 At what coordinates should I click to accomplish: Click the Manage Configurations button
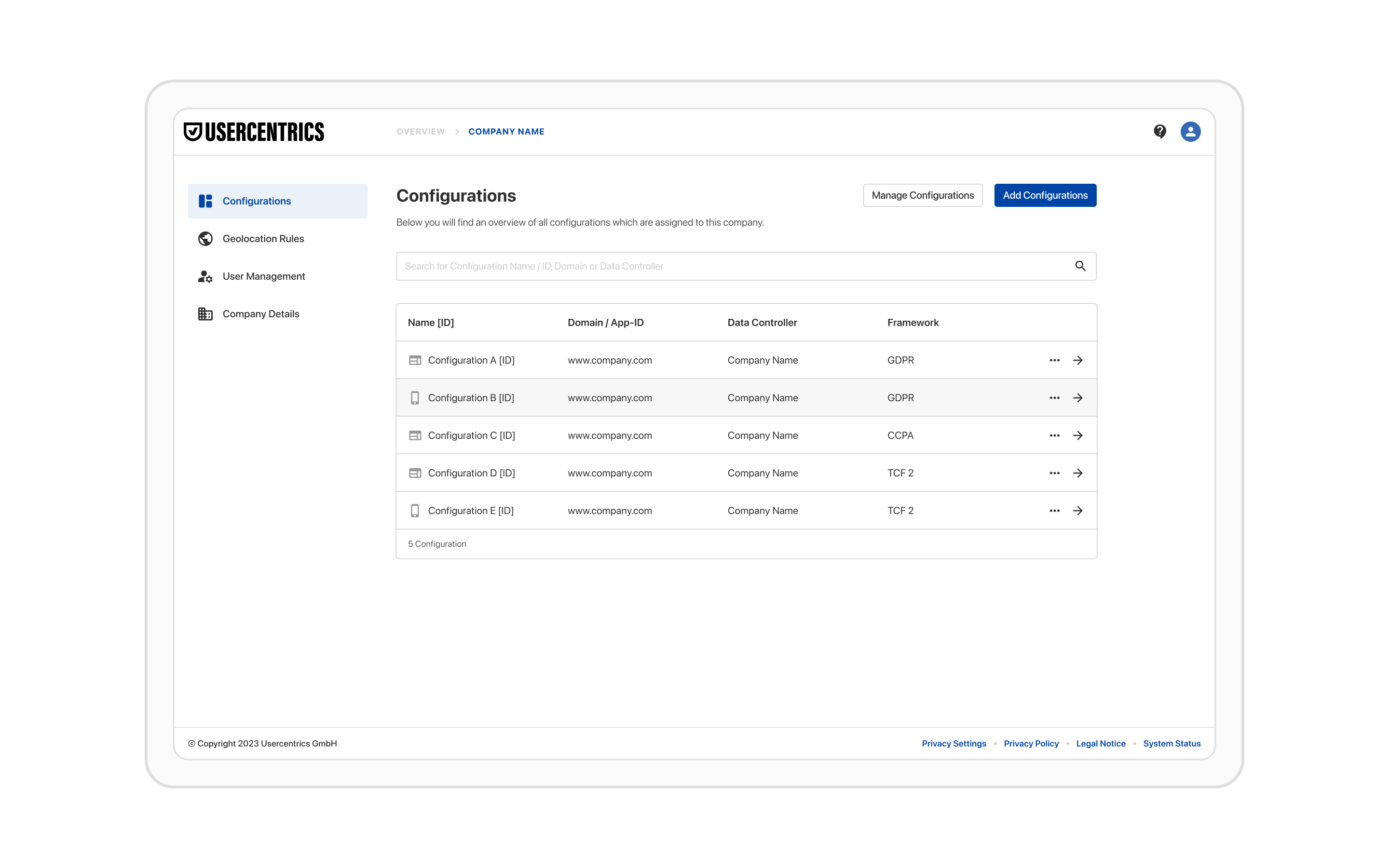pos(922,195)
